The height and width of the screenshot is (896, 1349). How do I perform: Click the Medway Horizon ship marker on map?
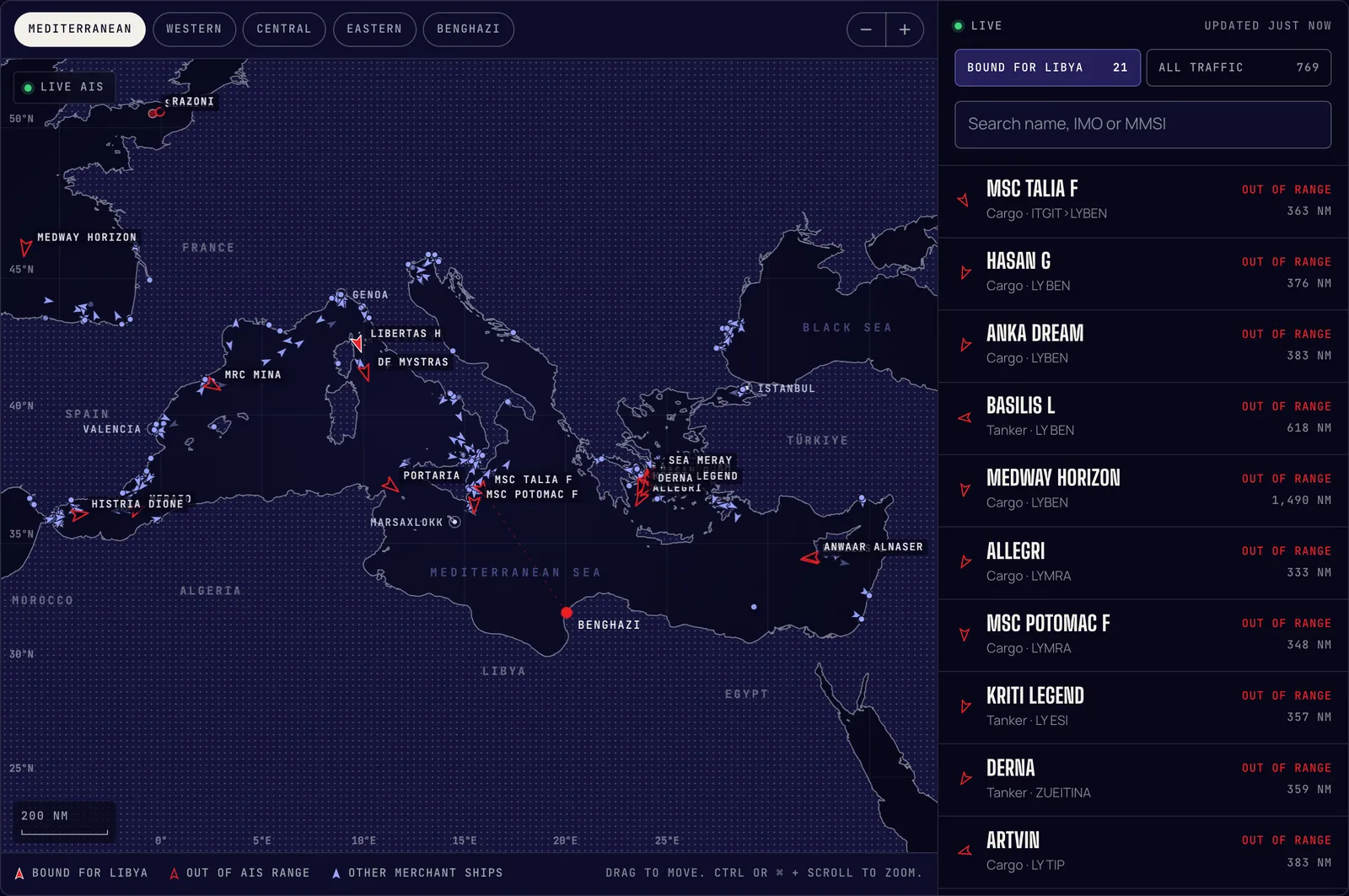tap(25, 247)
